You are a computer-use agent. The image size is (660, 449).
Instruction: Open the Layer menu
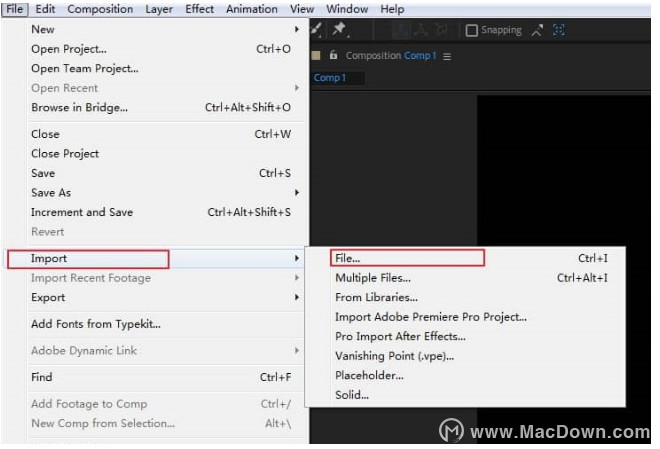tap(159, 9)
